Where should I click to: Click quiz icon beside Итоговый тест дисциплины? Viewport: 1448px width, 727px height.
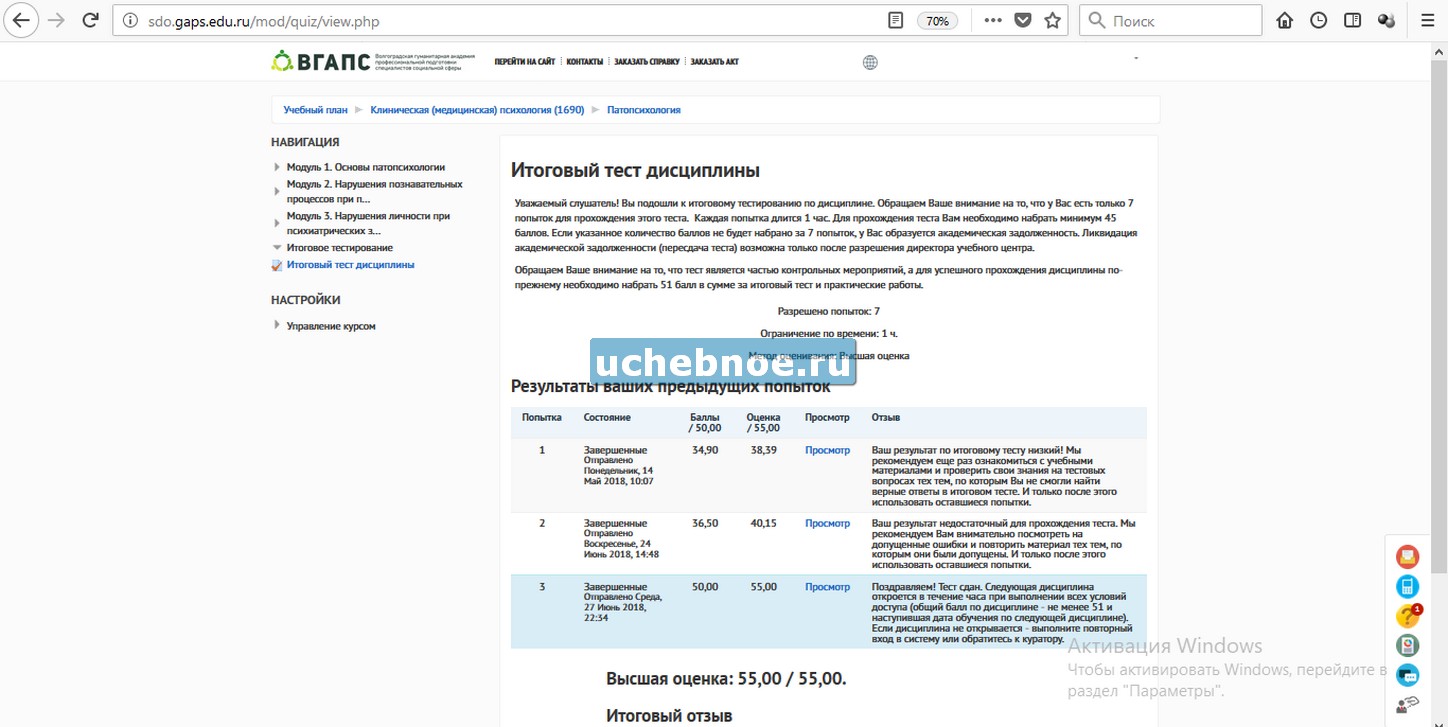point(277,265)
